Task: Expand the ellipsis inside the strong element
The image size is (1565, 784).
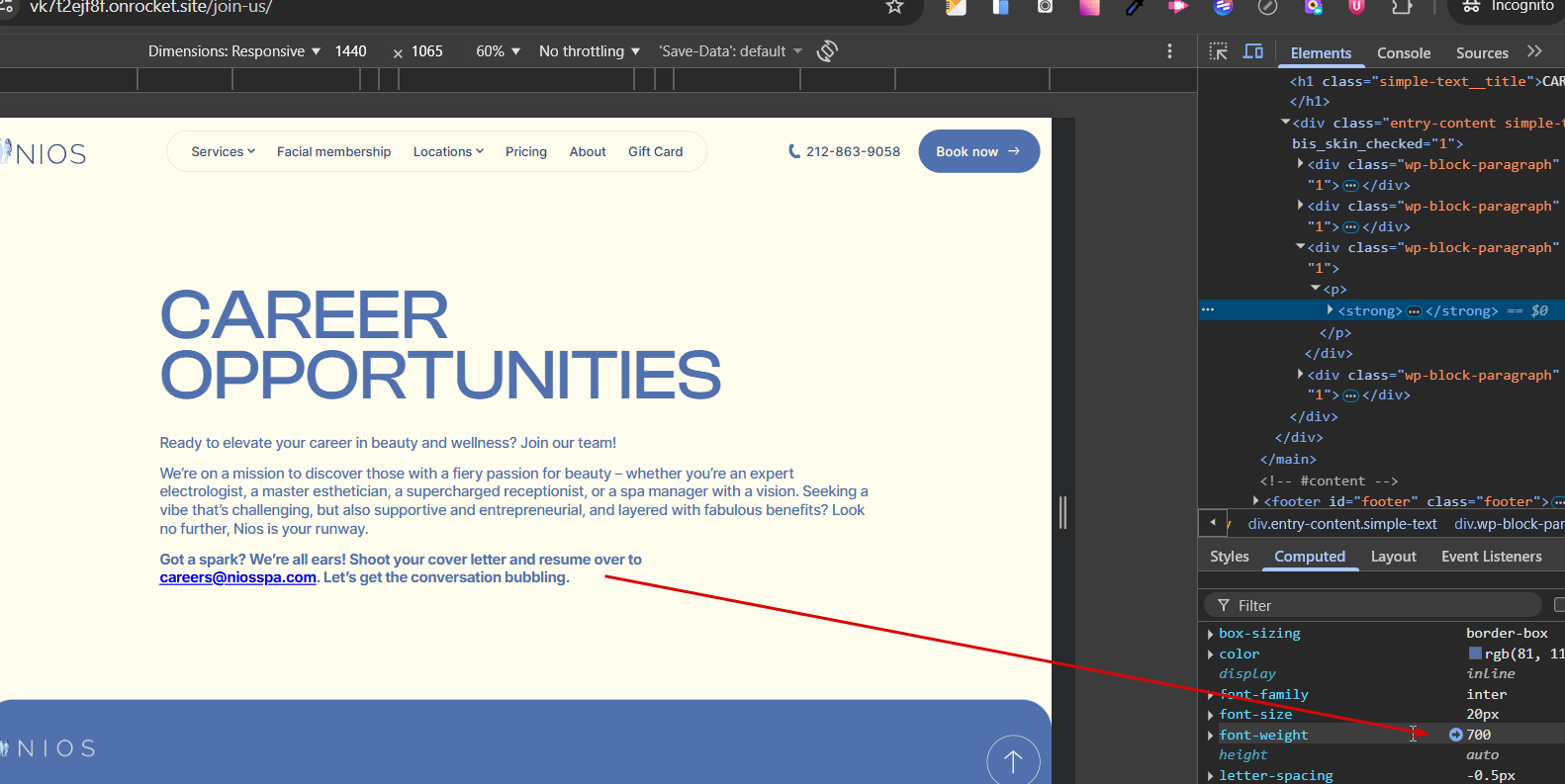Action: 1414,311
